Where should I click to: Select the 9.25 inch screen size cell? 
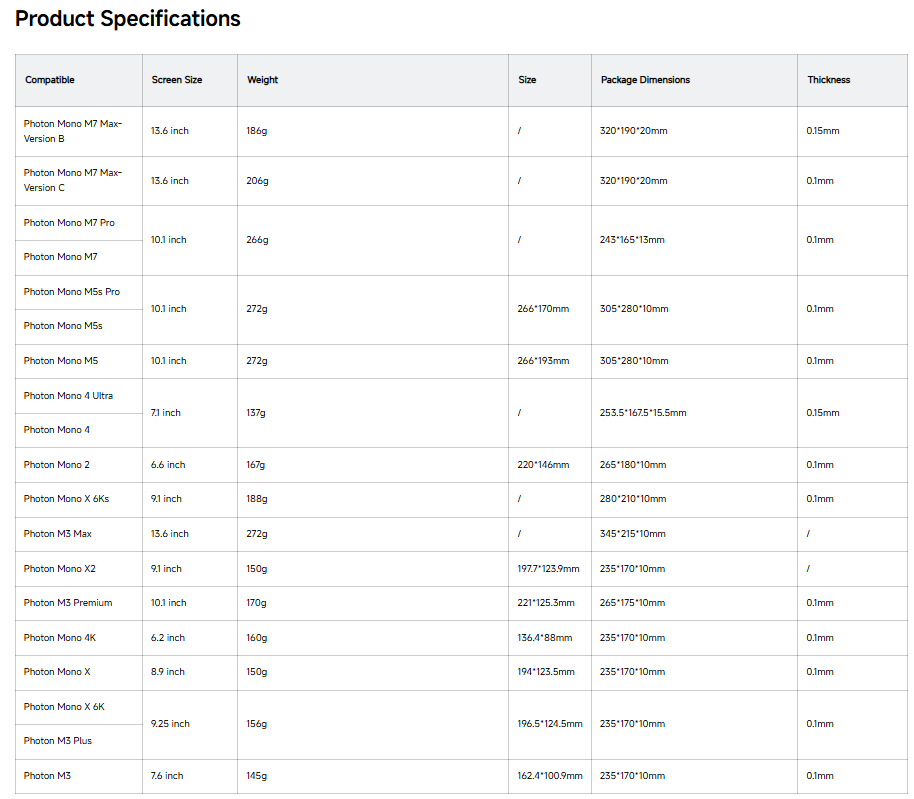pos(170,724)
